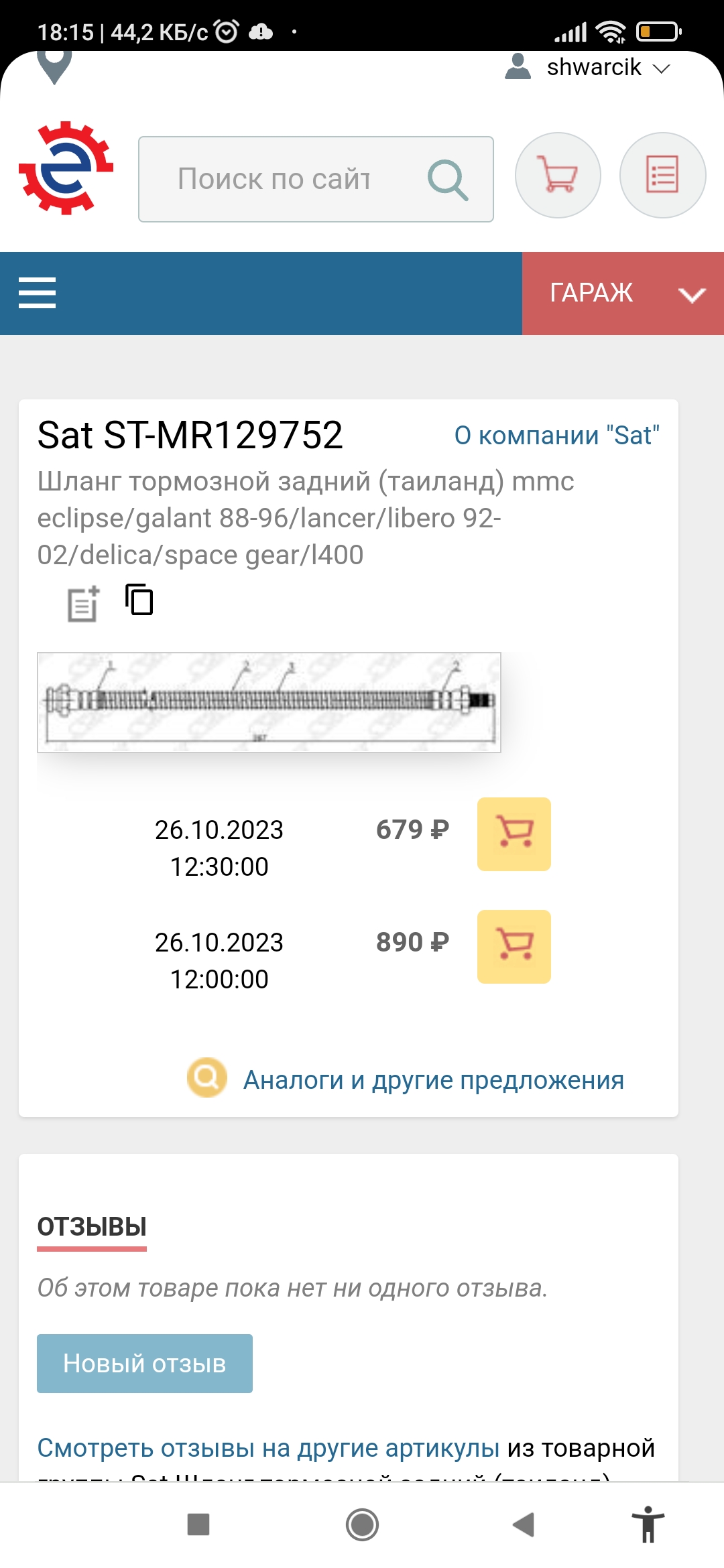Focus the site search field
Screen dimensions: 724x1568
point(282,180)
